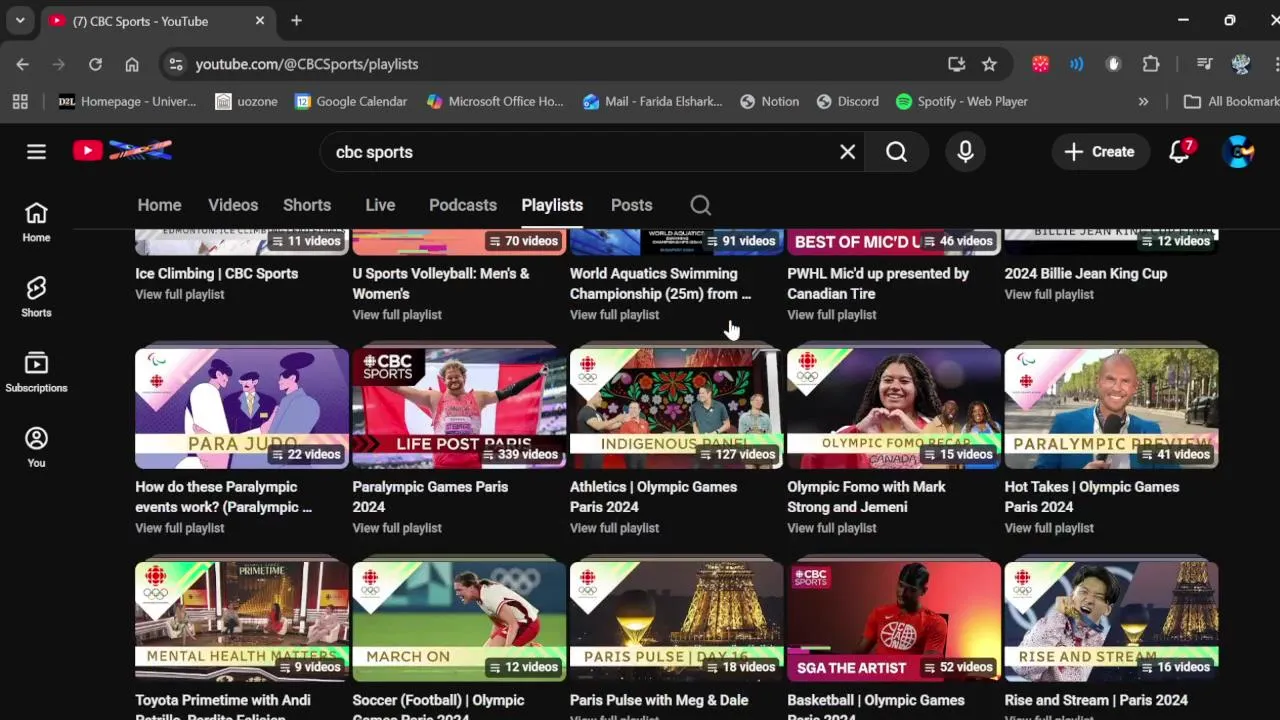Open the PWHL Mic'd up playlist title
Screen dimensions: 1280x720
tap(878, 283)
